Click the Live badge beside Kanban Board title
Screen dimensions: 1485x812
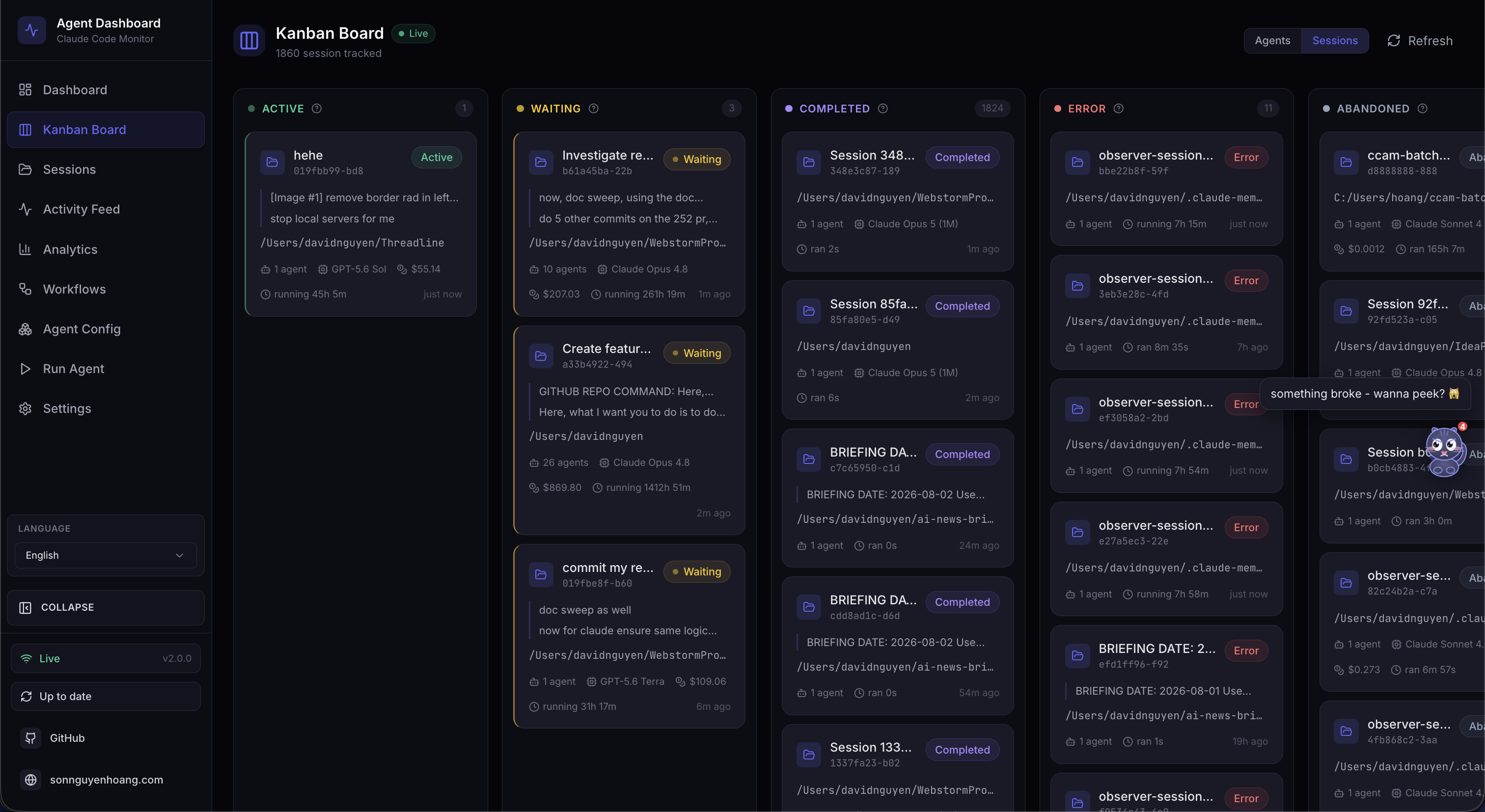tap(413, 33)
